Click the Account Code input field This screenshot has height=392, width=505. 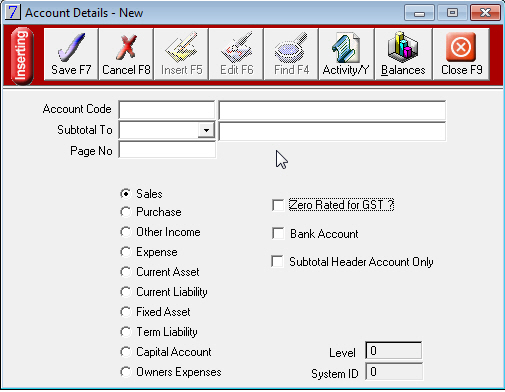tap(167, 110)
